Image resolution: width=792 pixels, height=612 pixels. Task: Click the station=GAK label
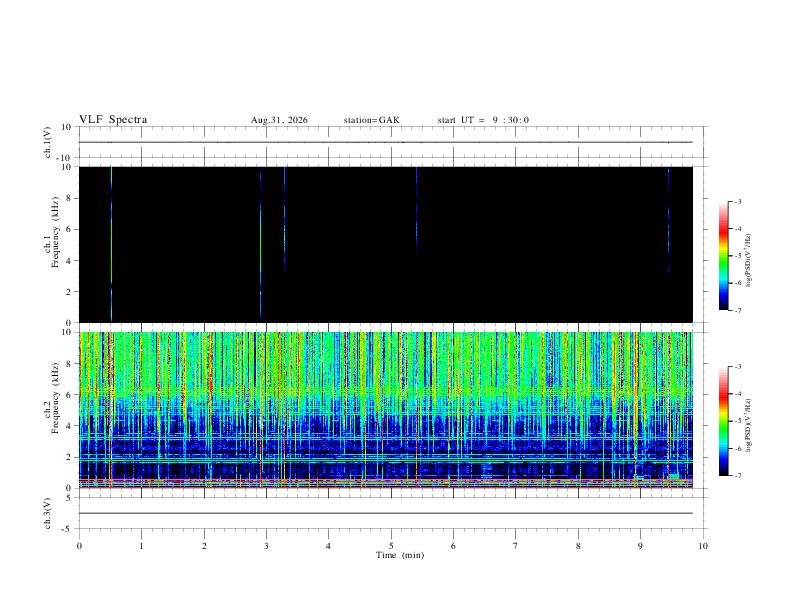tap(371, 120)
